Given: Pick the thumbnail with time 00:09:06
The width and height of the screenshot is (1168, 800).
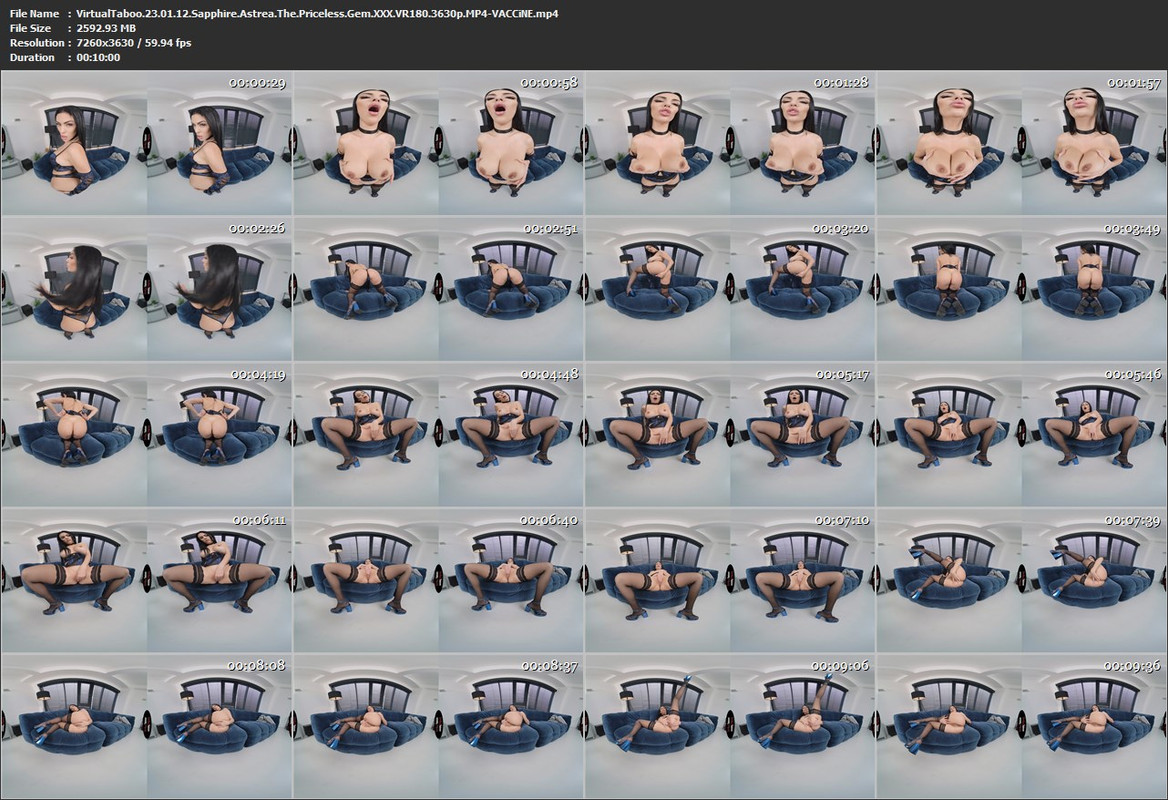Looking at the screenshot, I should (731, 726).
